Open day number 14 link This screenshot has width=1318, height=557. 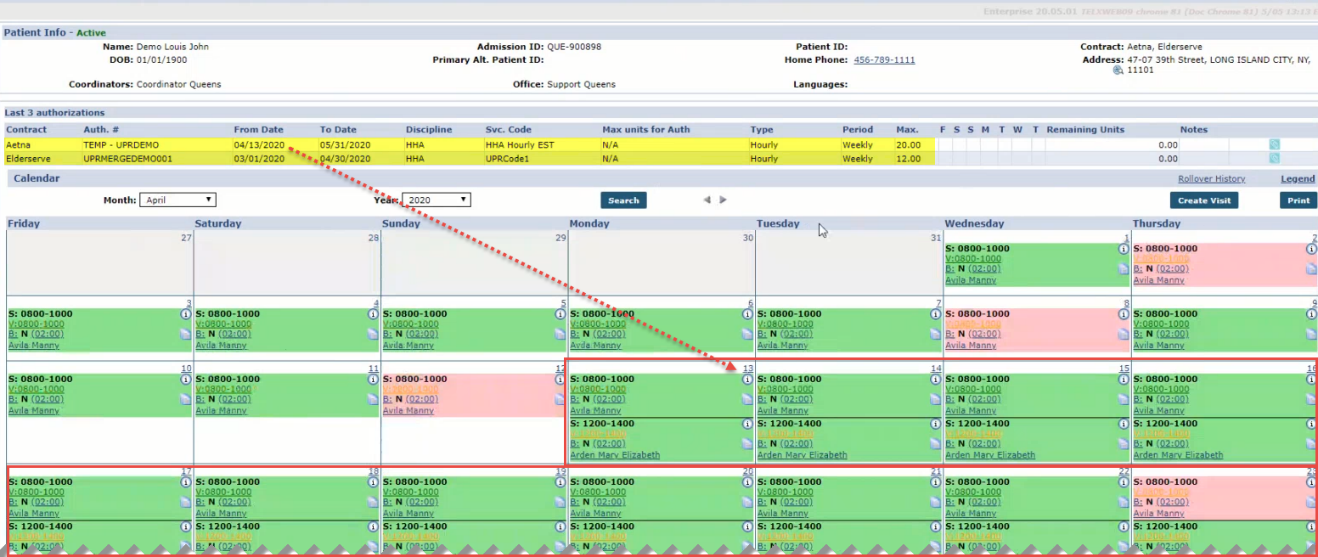pyautogui.click(x=936, y=369)
